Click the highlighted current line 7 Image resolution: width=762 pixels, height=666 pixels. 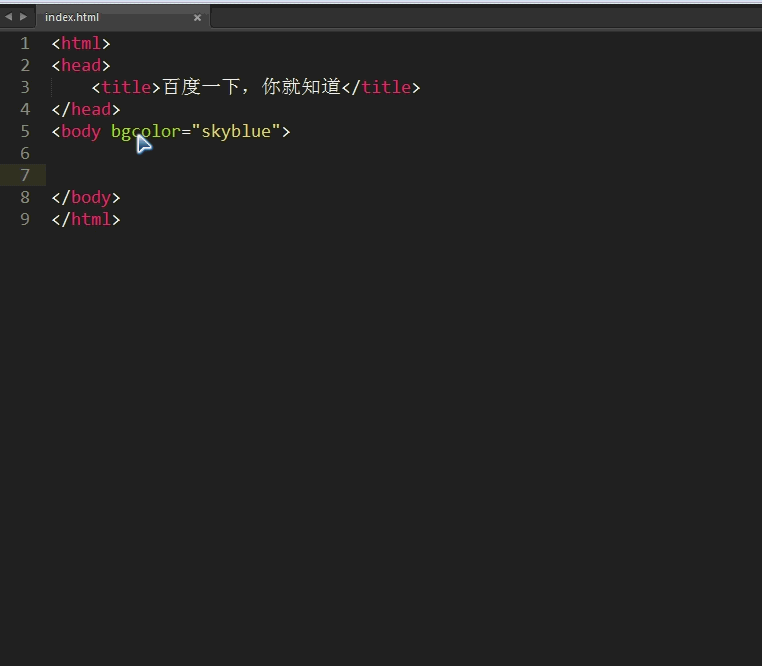[x=300, y=175]
